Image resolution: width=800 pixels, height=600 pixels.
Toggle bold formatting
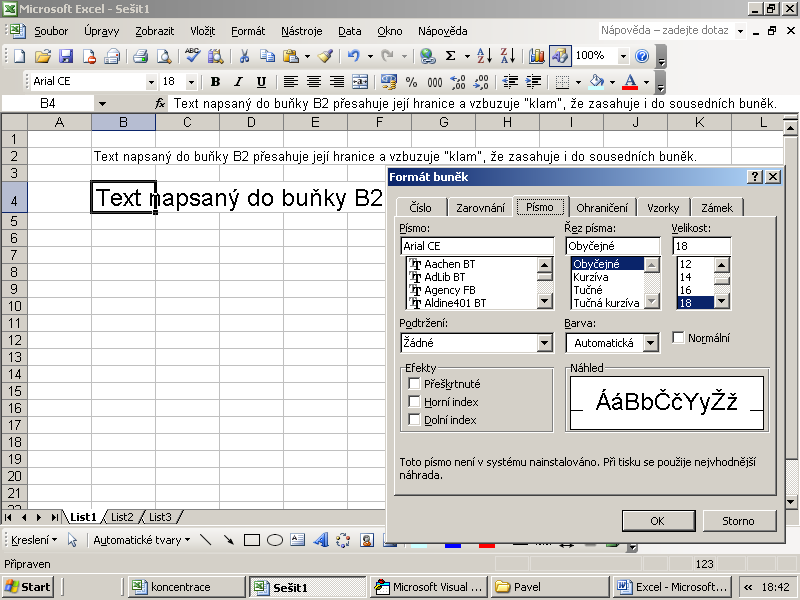pos(215,82)
